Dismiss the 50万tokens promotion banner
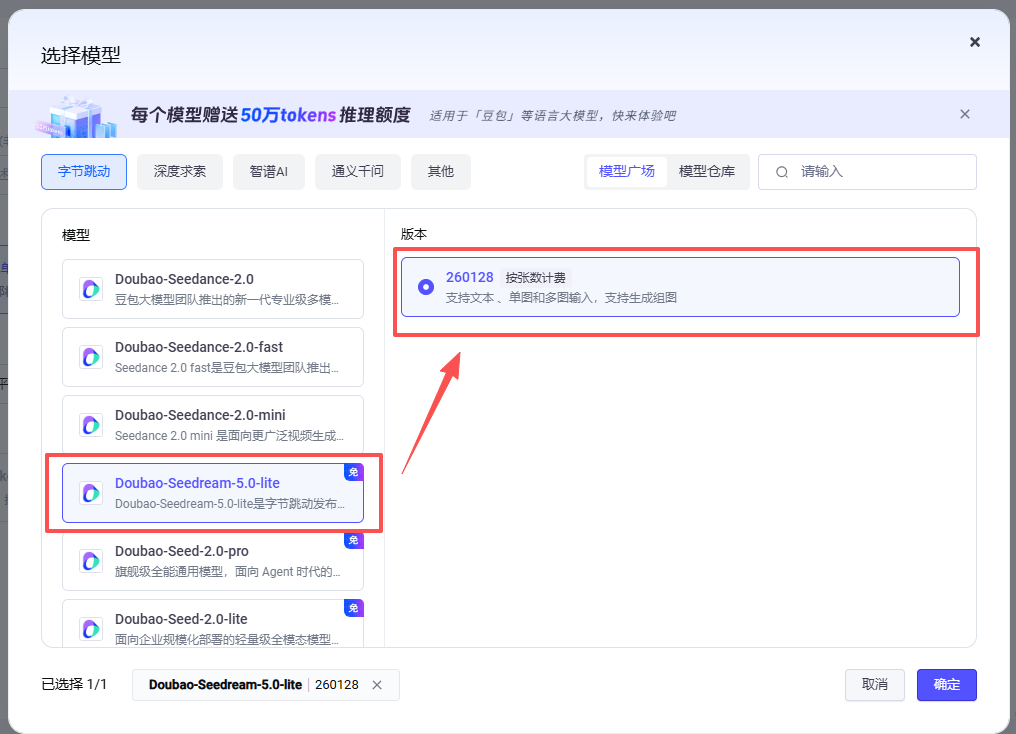1016x734 pixels. coord(965,114)
